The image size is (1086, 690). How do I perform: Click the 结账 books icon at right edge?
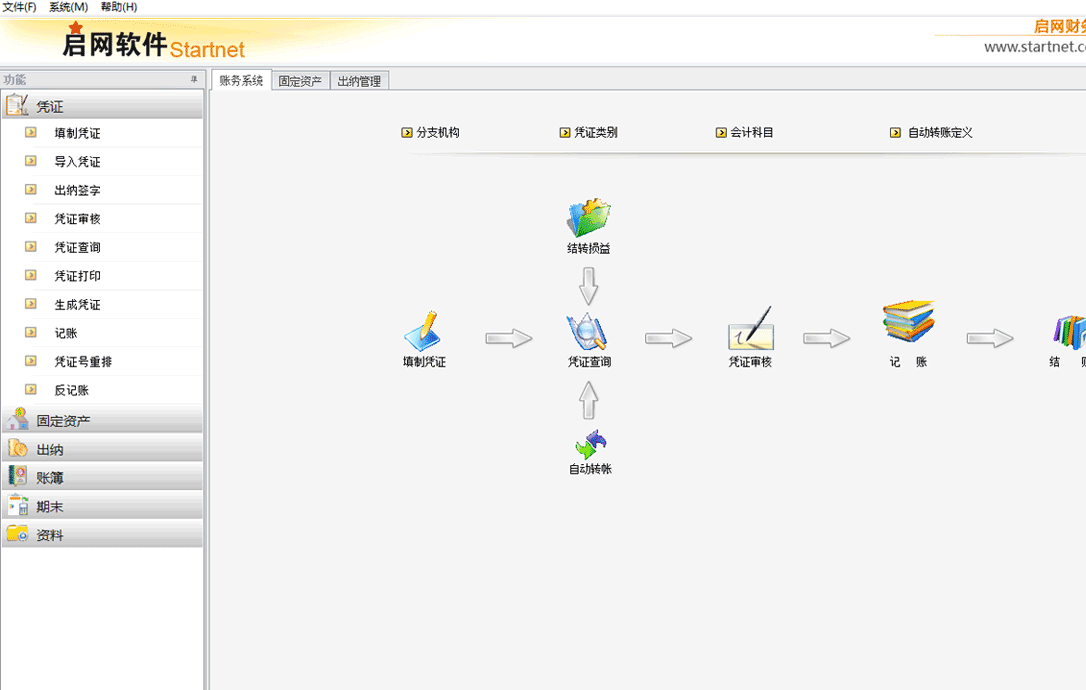point(1069,332)
